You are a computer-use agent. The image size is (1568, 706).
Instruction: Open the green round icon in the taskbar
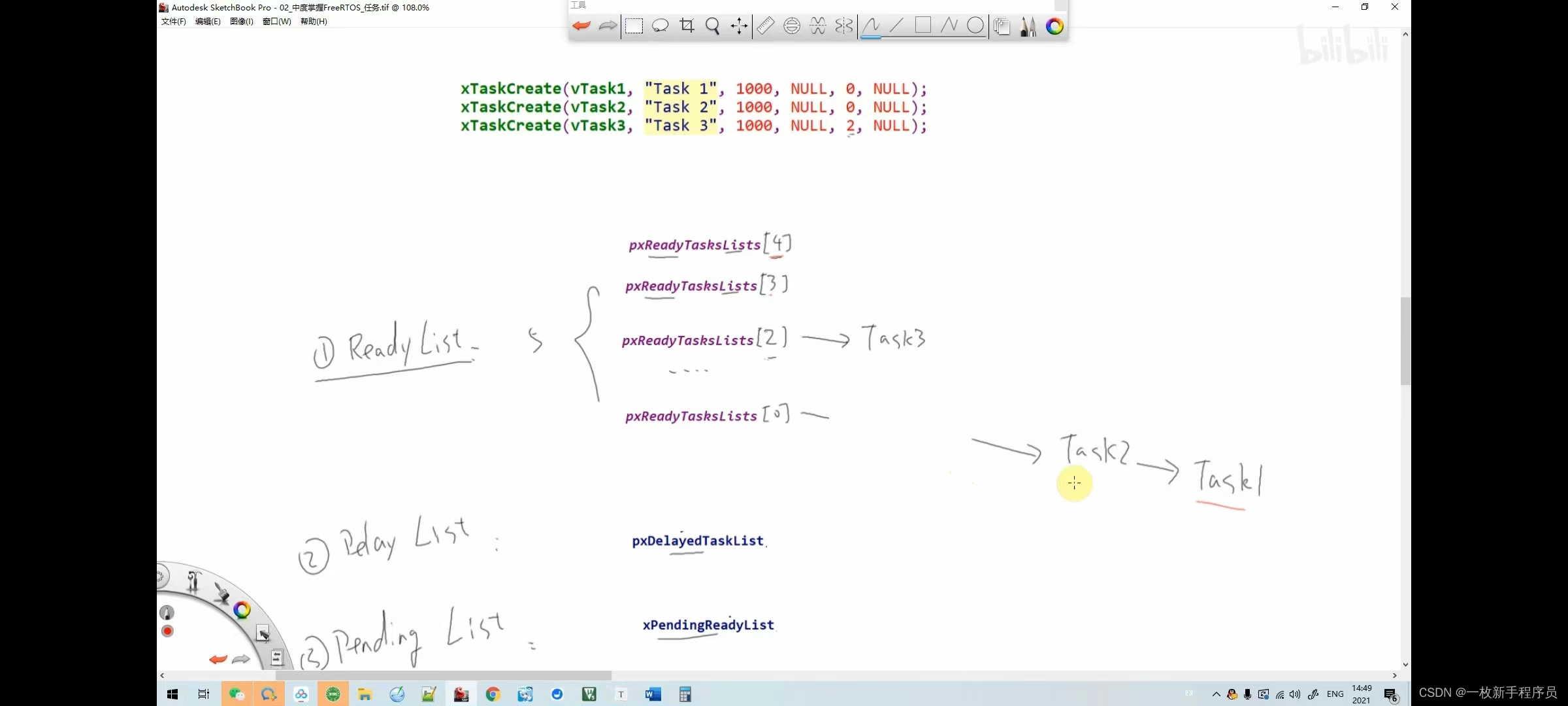coord(333,694)
